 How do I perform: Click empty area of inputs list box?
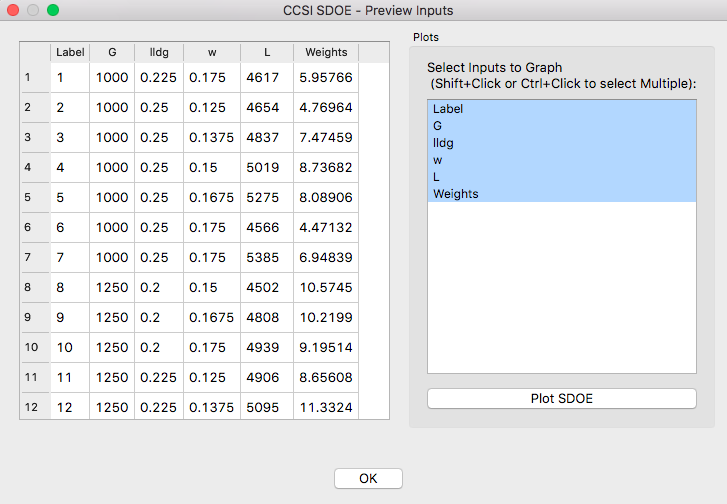(561, 290)
